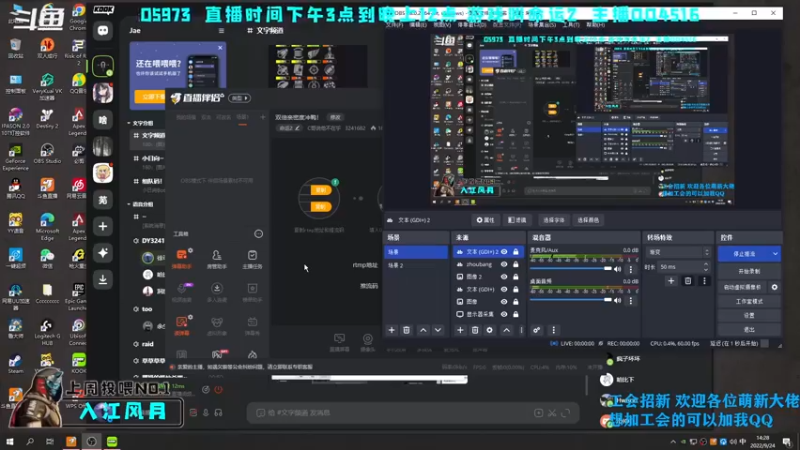The image size is (800, 450).
Task: Open KOOK direct messages icon
Action: [103, 31]
